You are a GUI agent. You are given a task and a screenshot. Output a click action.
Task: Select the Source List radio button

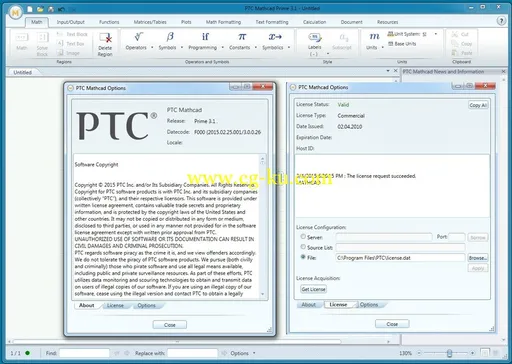coord(303,247)
